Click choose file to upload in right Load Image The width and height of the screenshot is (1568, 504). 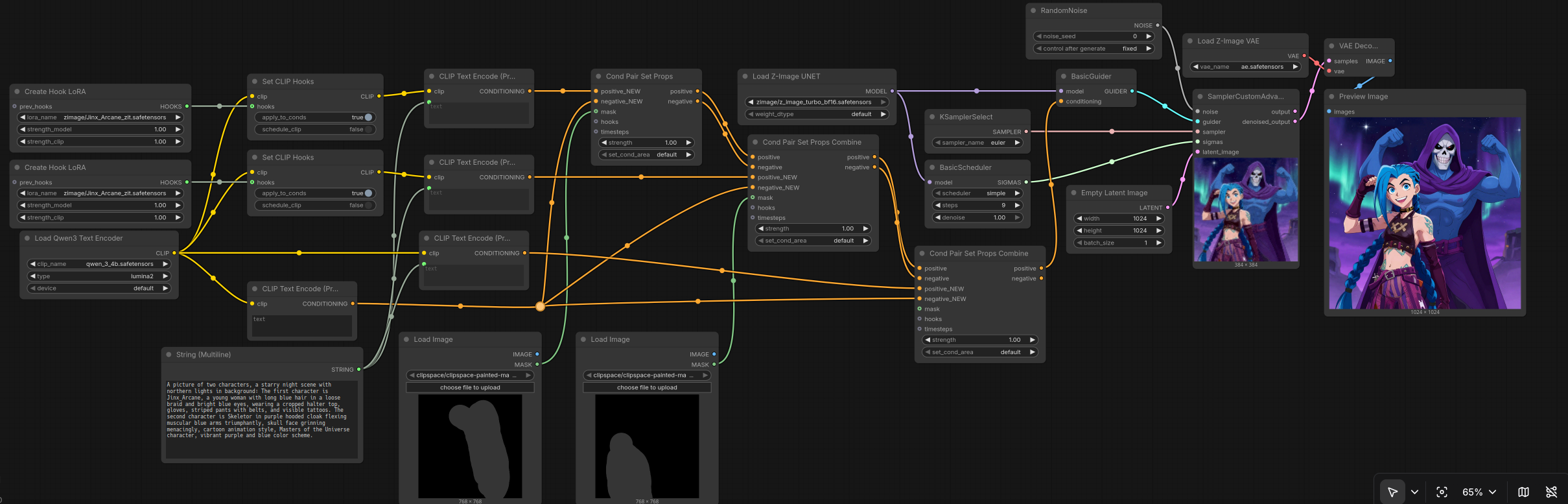coord(647,388)
